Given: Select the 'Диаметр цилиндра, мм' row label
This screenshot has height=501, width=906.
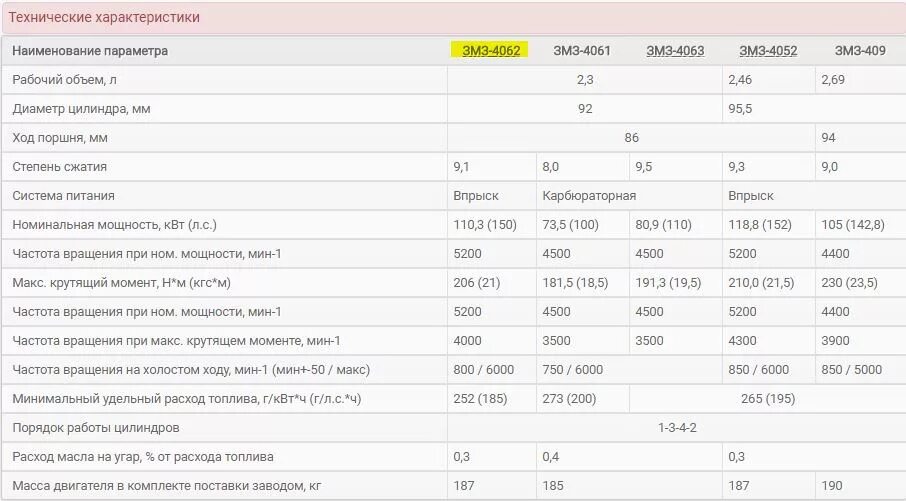Looking at the screenshot, I should click(x=81, y=109).
